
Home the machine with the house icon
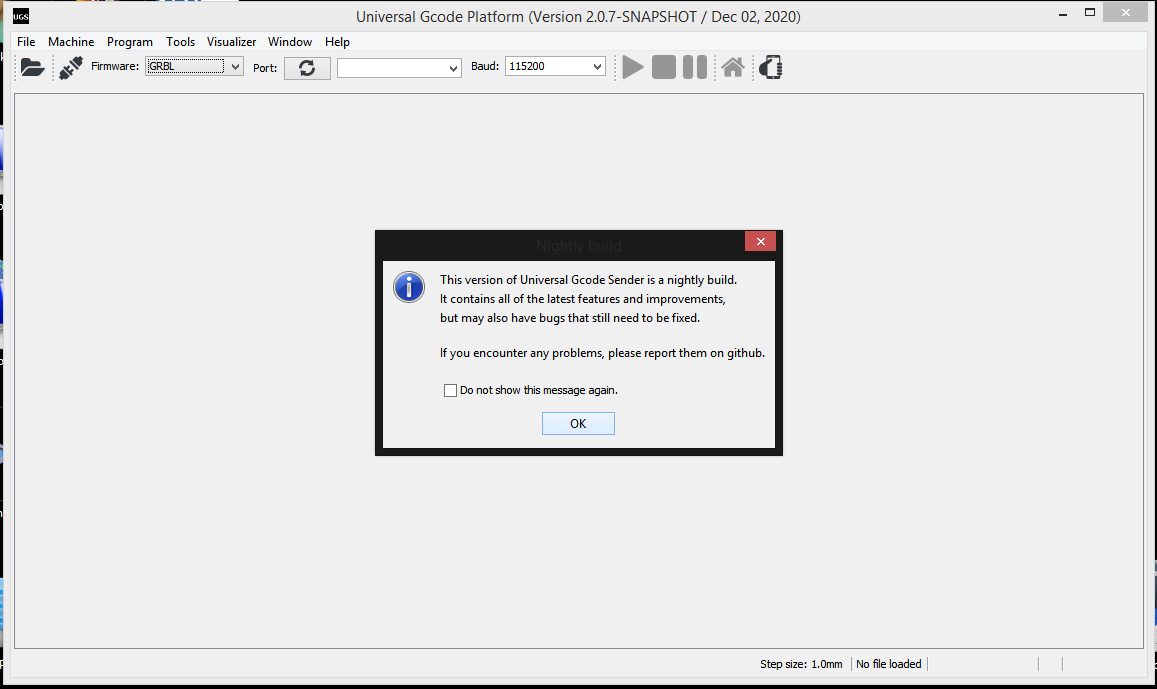pos(733,67)
